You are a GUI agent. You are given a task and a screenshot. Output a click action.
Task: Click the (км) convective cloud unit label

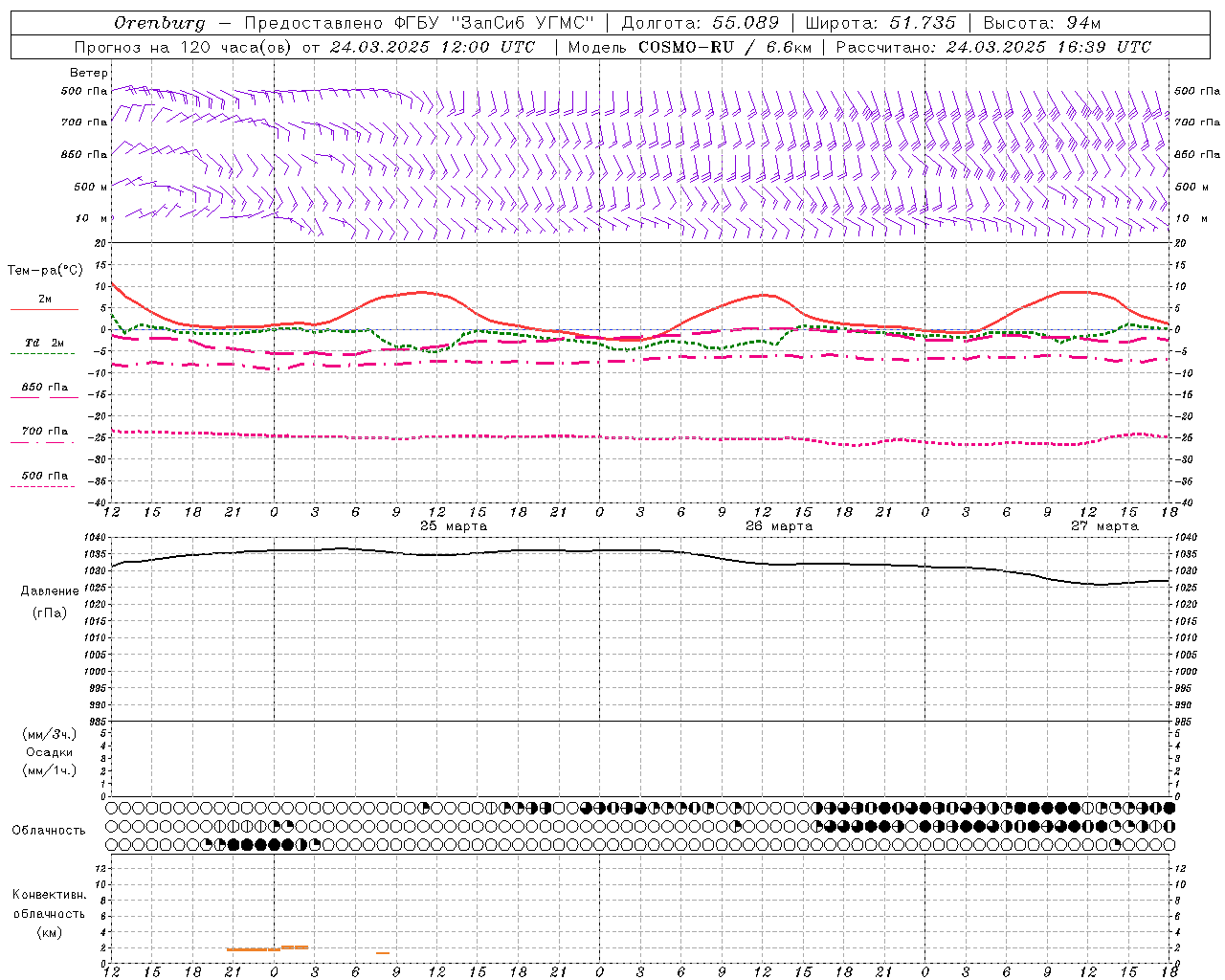point(50,931)
